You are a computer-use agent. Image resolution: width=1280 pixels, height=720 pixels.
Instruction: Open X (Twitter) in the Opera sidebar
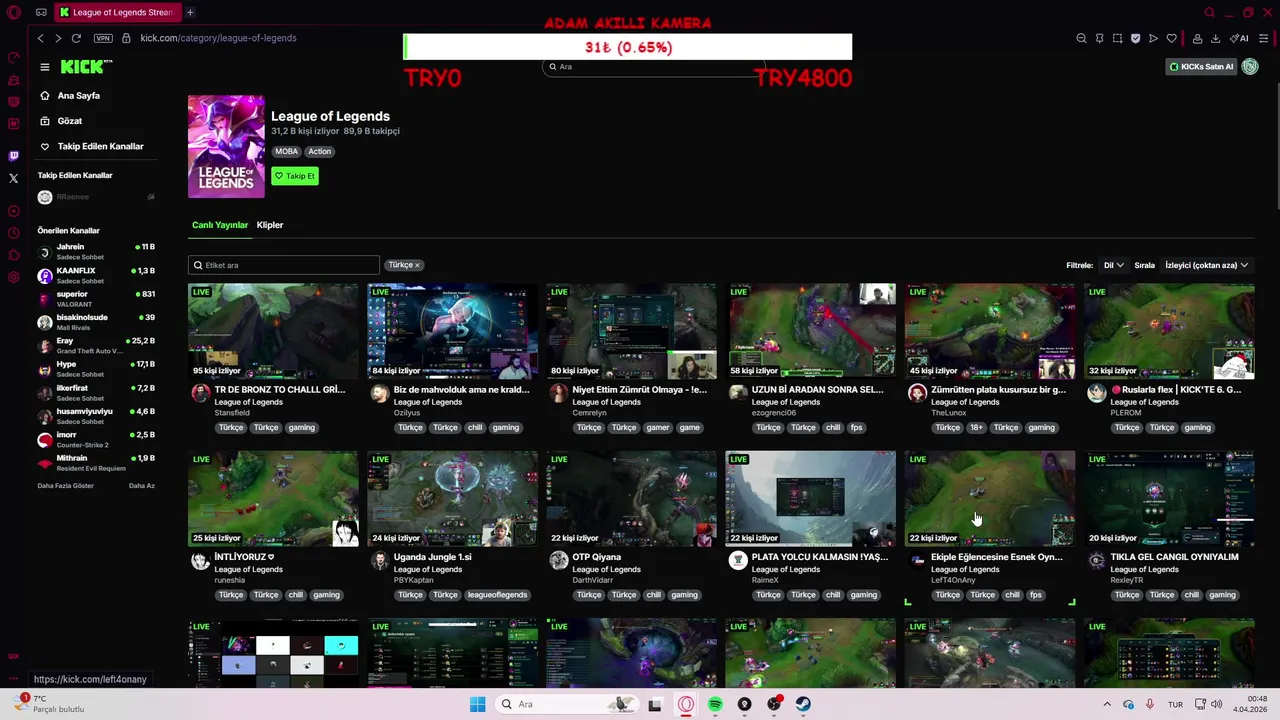pyautogui.click(x=13, y=178)
